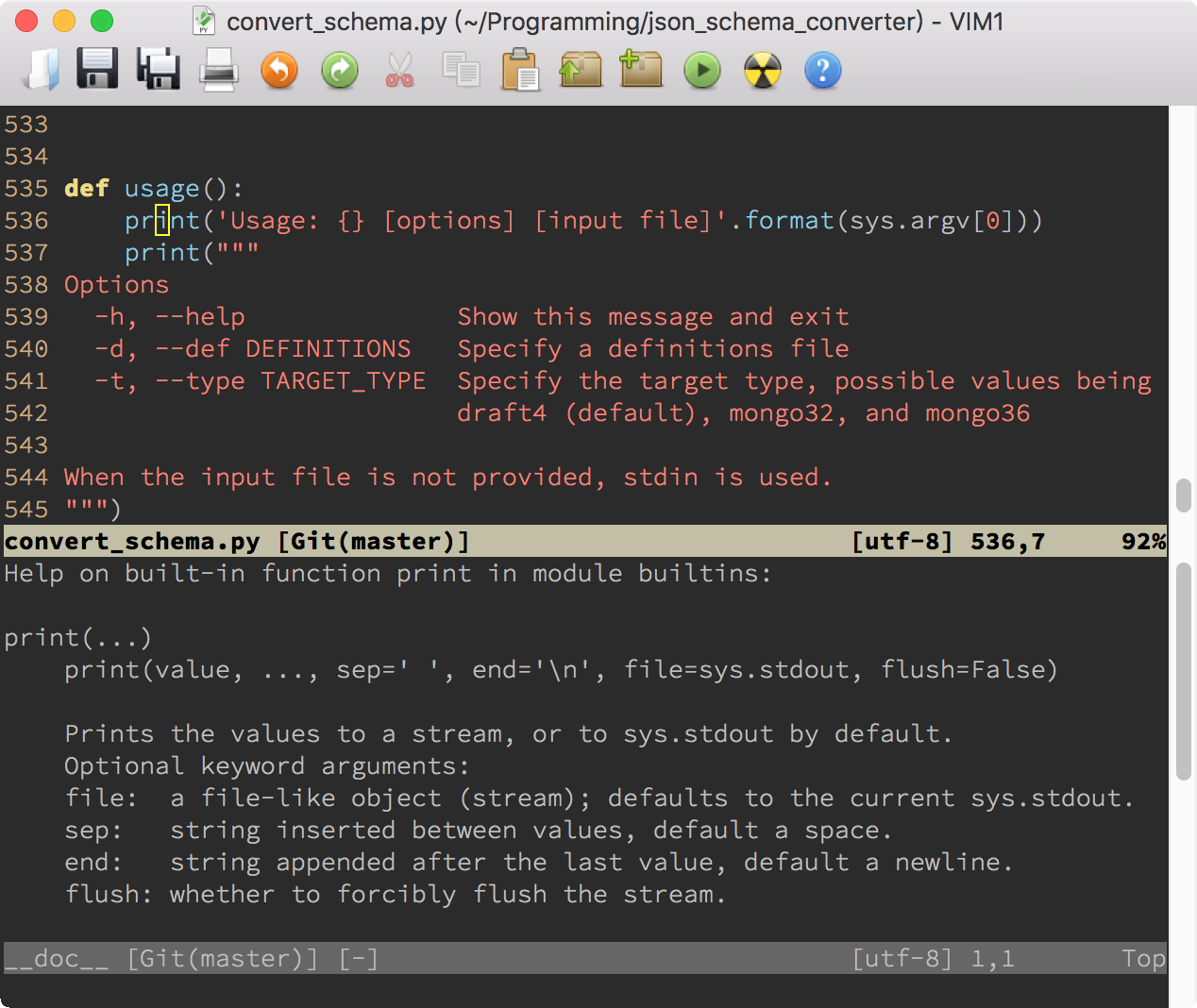Screen dimensions: 1197x1008
Task: Undo the last edit
Action: coord(278,70)
